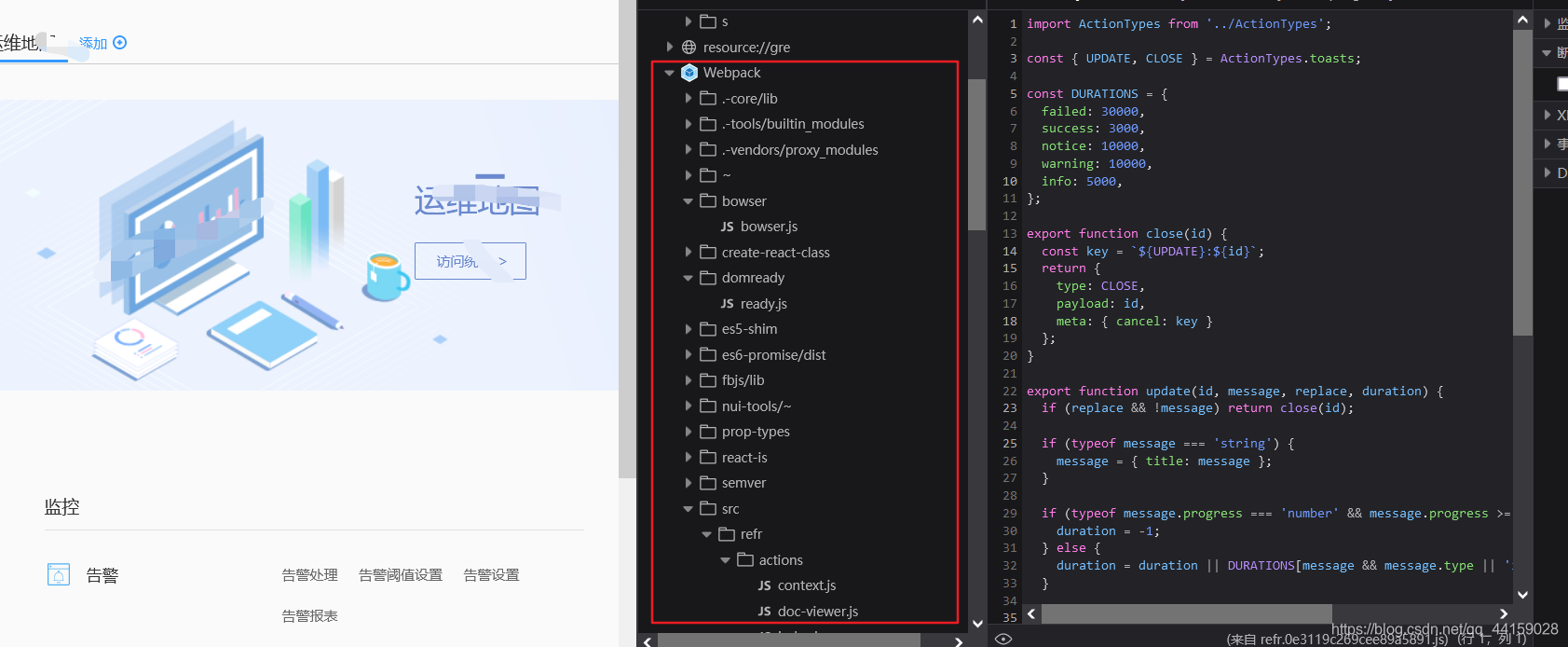Click the sources tree scroll down arrow
The height and width of the screenshot is (647, 1568).
click(977, 624)
